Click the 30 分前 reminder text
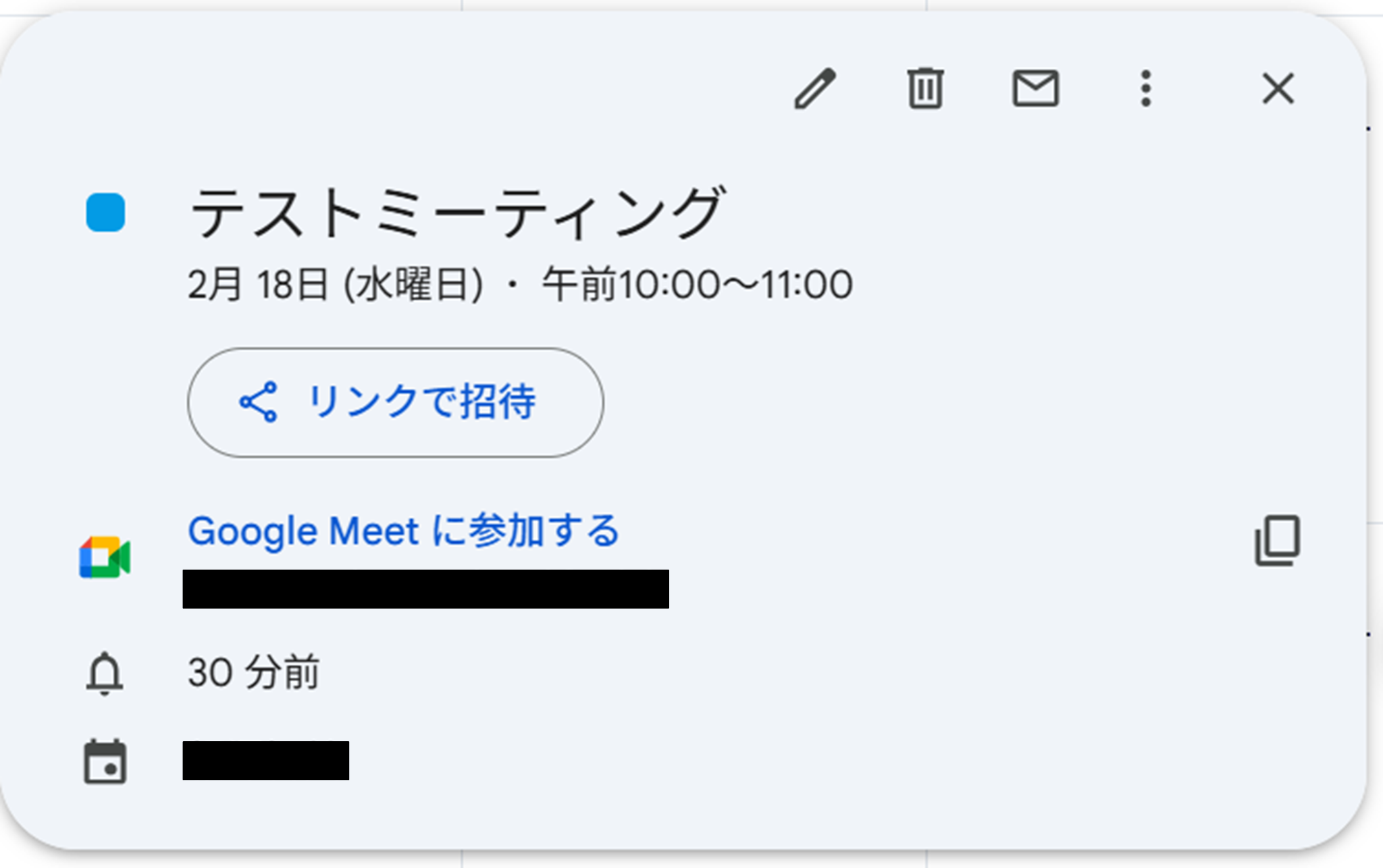1383x868 pixels. click(253, 673)
